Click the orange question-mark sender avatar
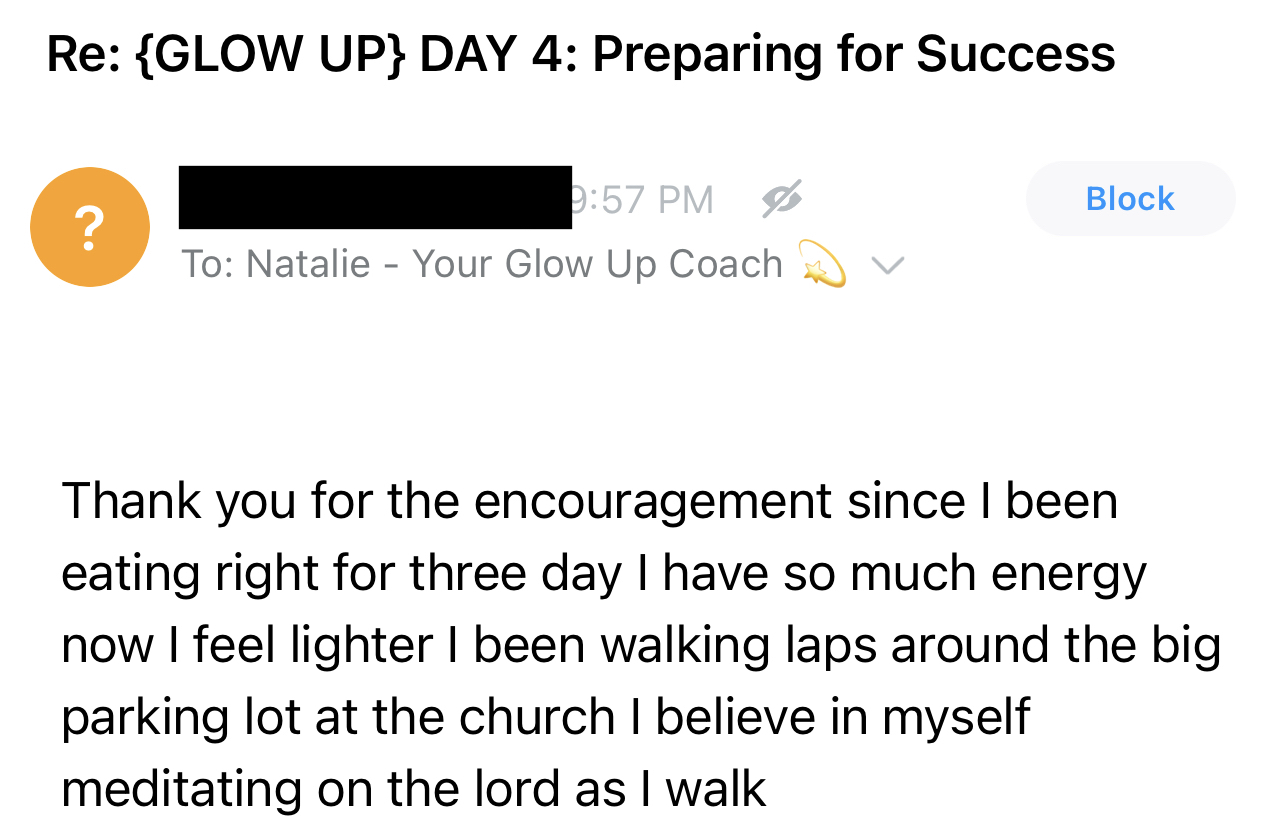This screenshot has height=834, width=1284. point(90,227)
